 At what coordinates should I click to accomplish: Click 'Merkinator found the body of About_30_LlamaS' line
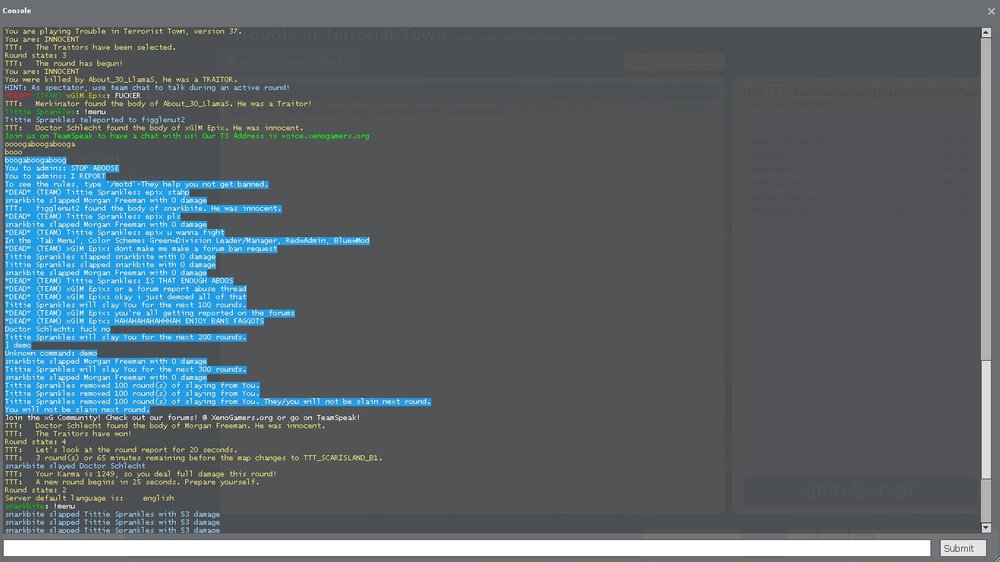click(x=158, y=103)
